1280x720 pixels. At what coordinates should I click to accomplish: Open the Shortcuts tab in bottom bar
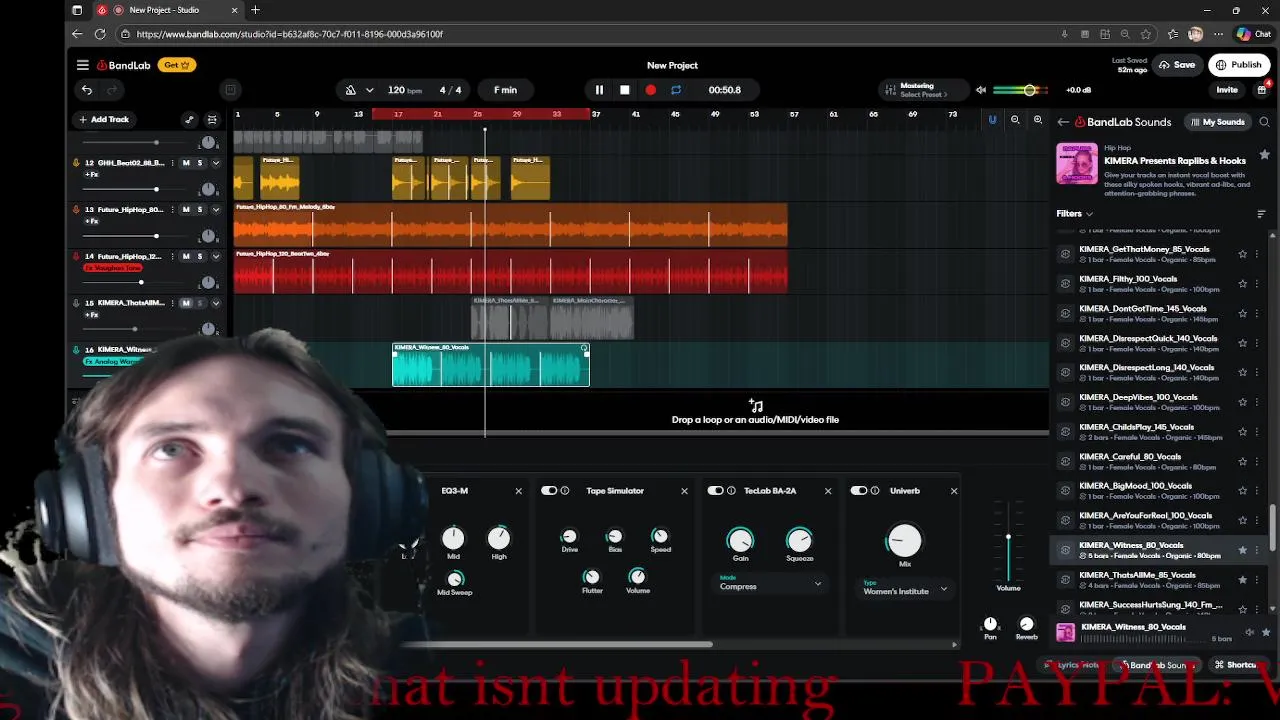click(1235, 665)
